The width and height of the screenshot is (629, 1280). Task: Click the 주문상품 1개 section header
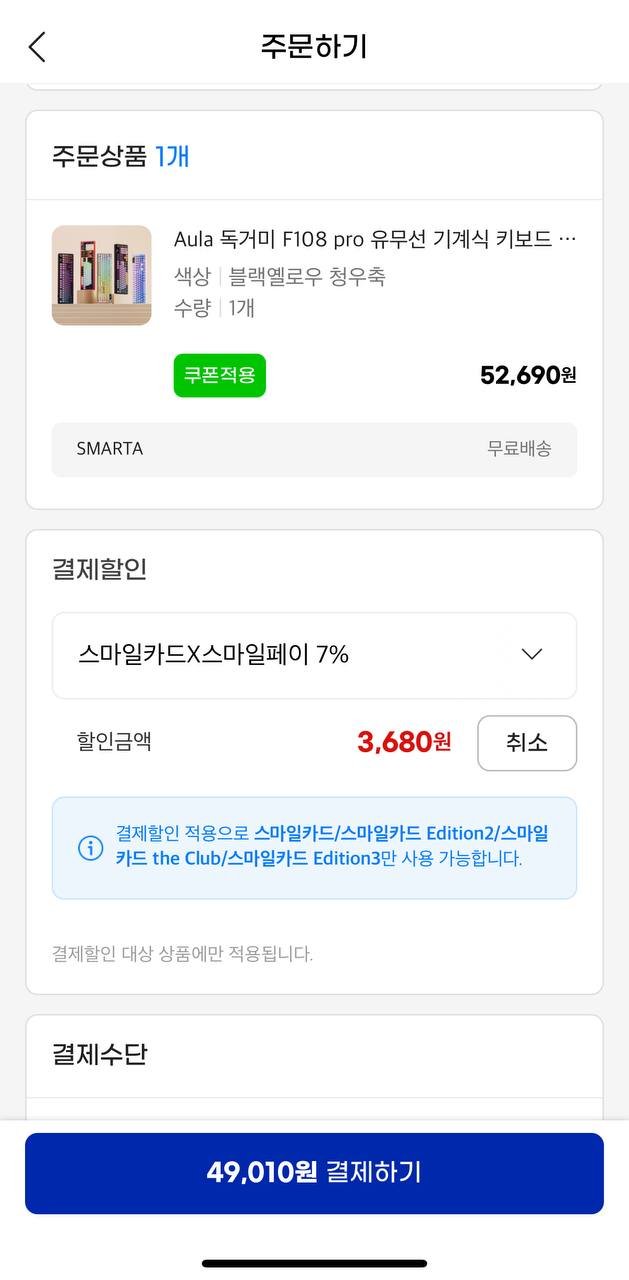pyautogui.click(x=121, y=157)
